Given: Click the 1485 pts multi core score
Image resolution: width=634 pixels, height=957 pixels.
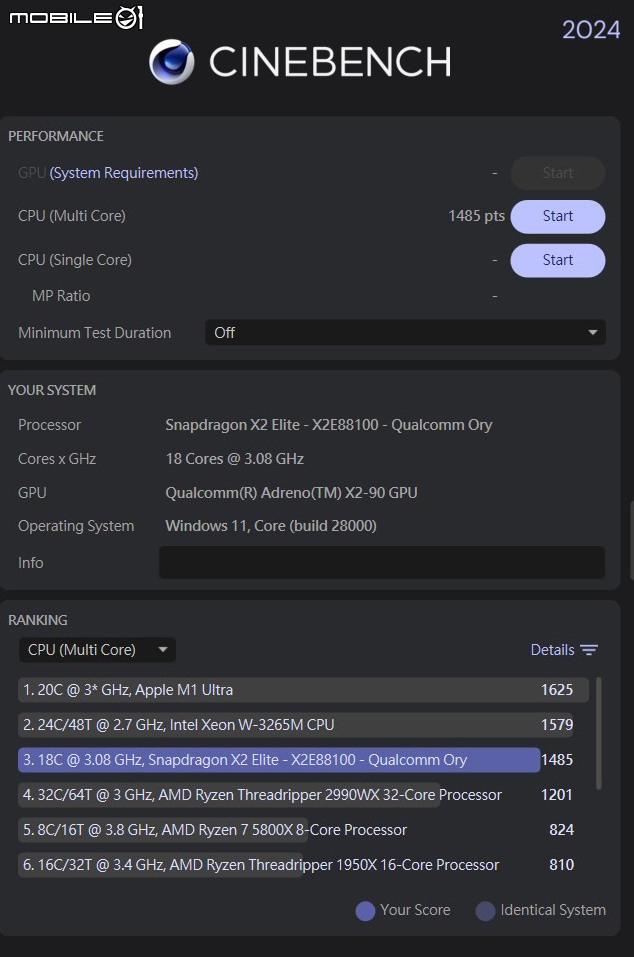Looking at the screenshot, I should pos(477,216).
